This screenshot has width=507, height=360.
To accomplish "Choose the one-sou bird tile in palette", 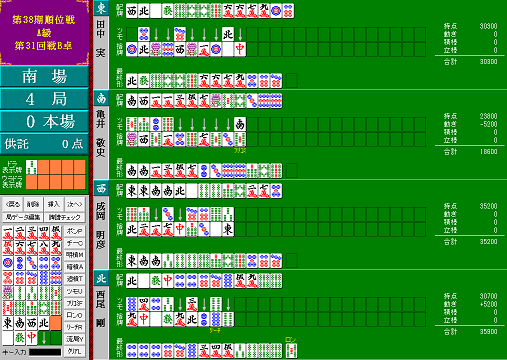I will 8,293.
